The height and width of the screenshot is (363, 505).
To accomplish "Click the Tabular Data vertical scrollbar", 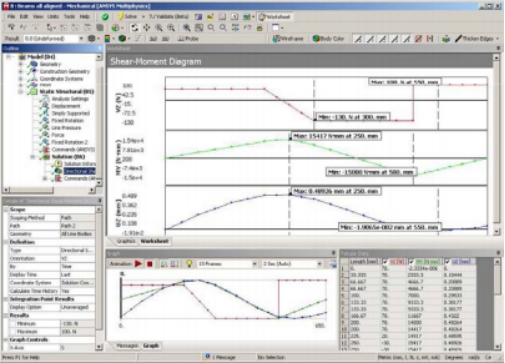I will (x=497, y=304).
